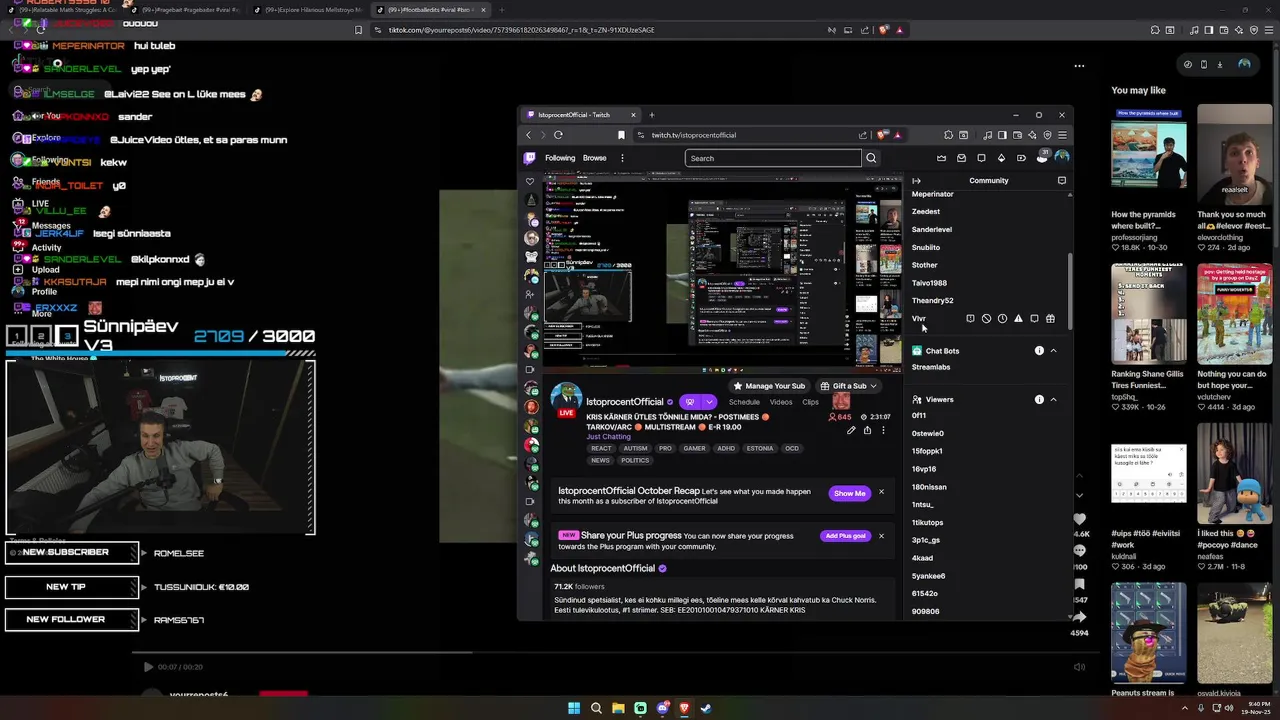
Task: Whisper Vivr via the speech bubble icon
Action: [x=1034, y=319]
